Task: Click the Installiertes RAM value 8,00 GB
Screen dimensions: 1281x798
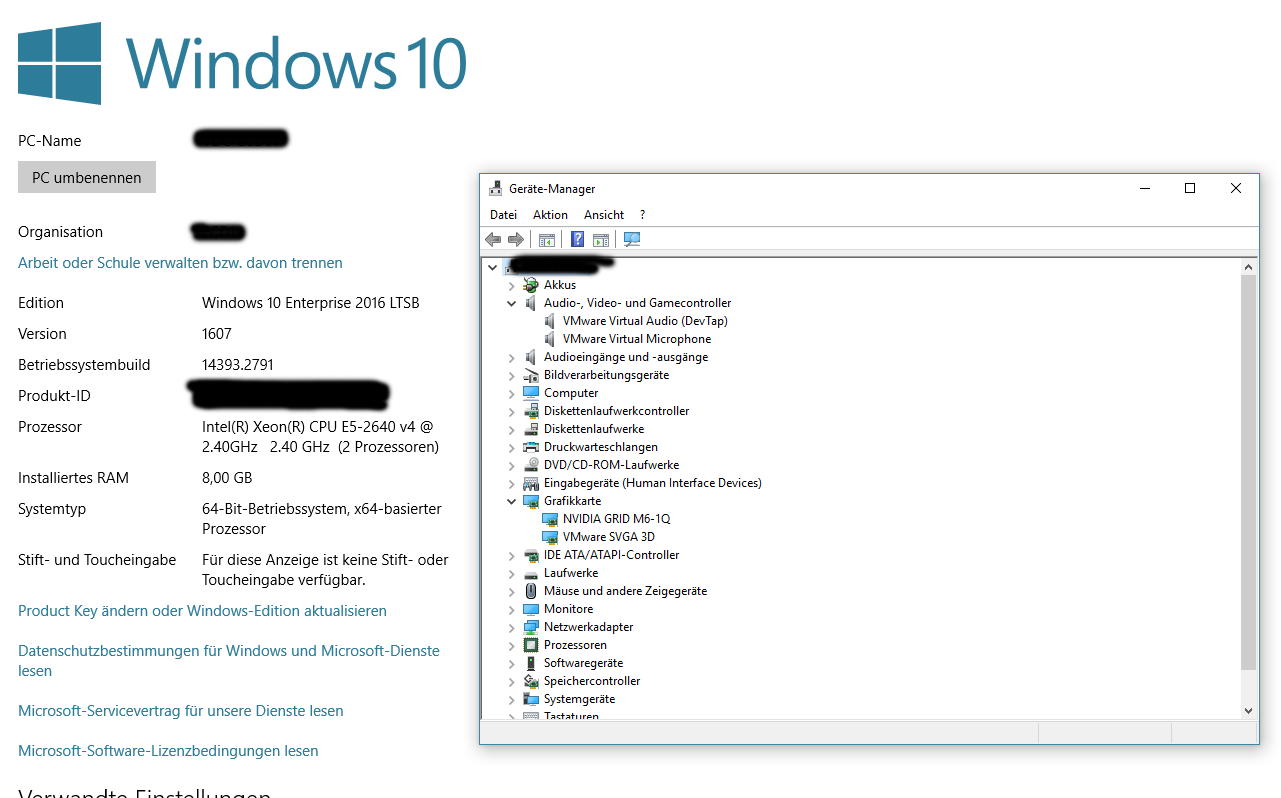Action: tap(227, 478)
